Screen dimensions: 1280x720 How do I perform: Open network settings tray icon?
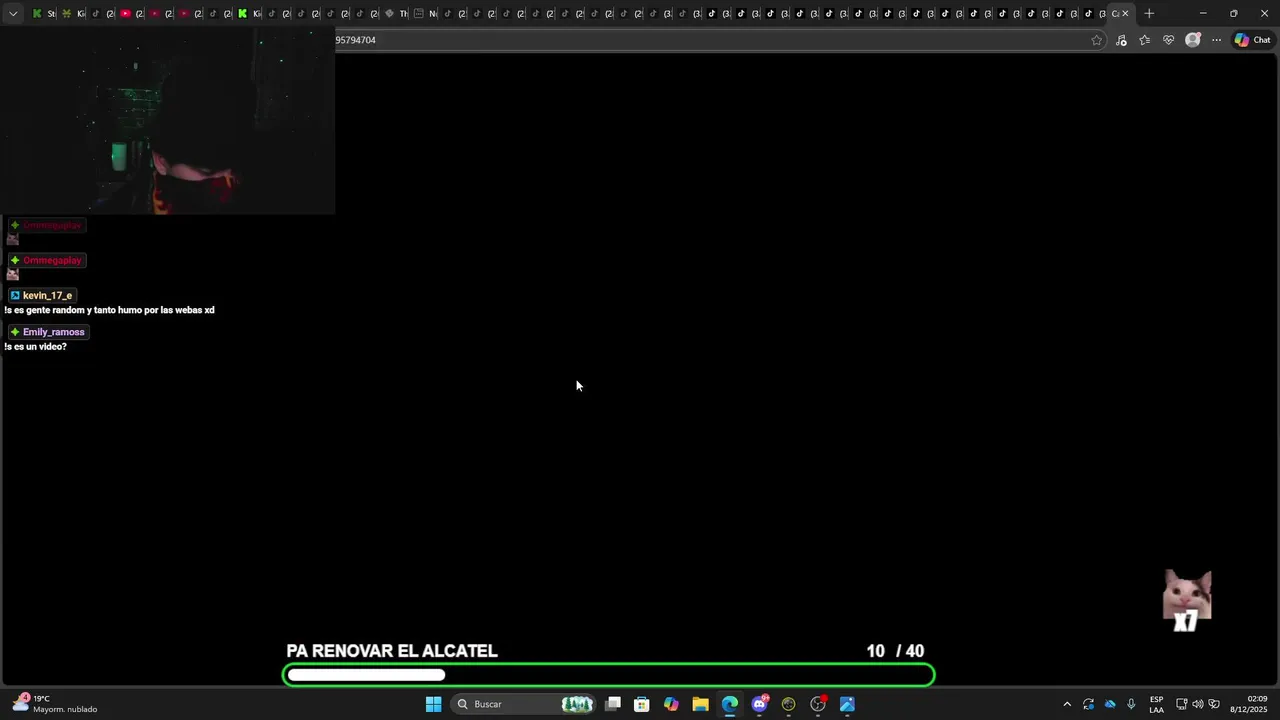[1181, 704]
